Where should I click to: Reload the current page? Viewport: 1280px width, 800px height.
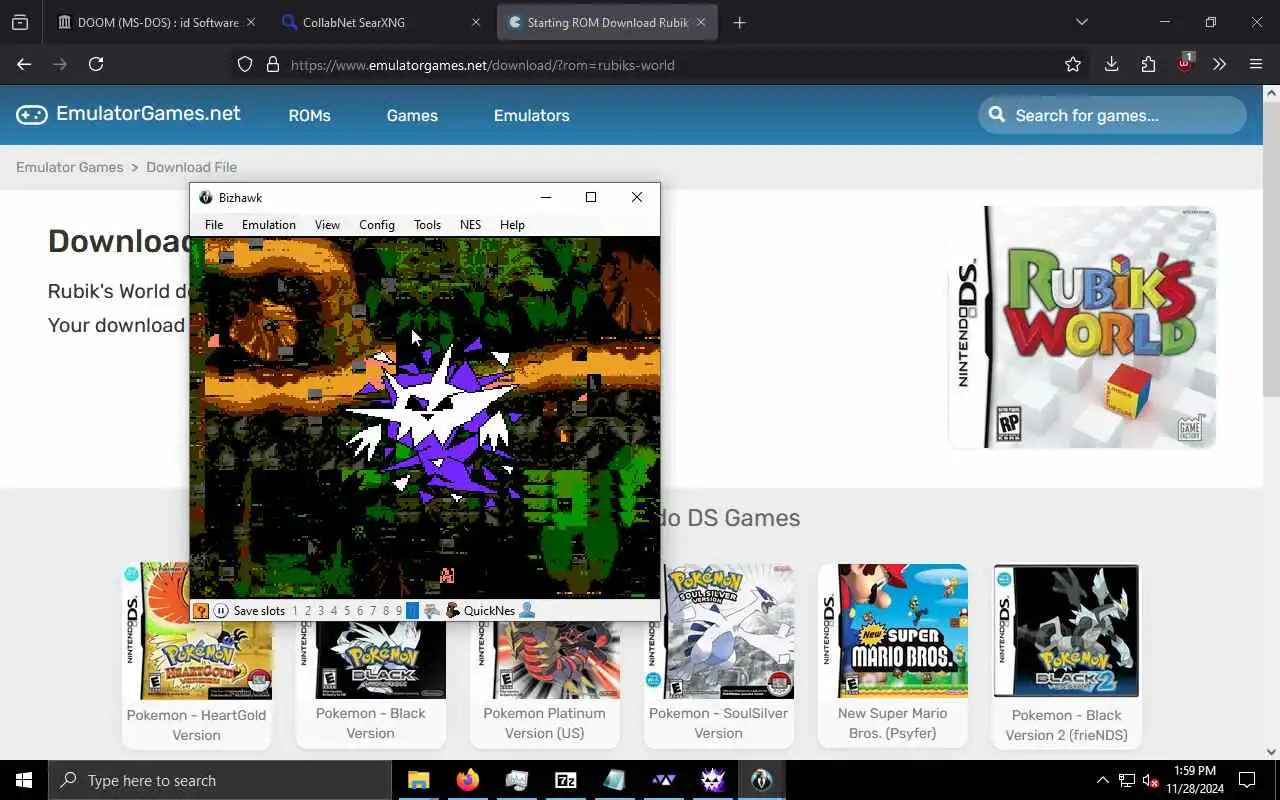[96, 64]
